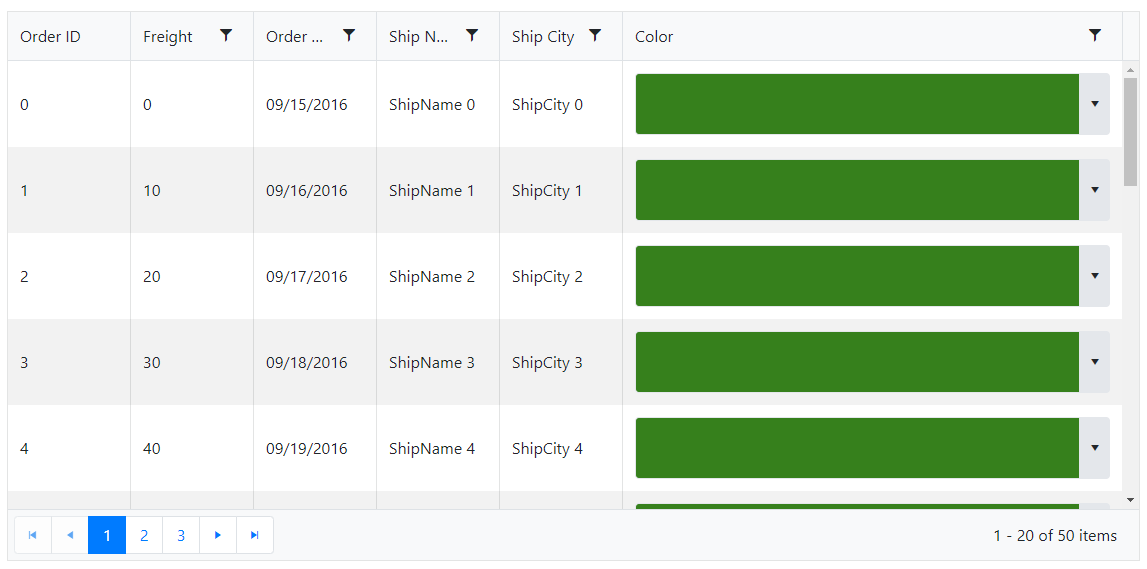The width and height of the screenshot is (1147, 569).
Task: Jump to the last page arrow
Action: coord(255,535)
